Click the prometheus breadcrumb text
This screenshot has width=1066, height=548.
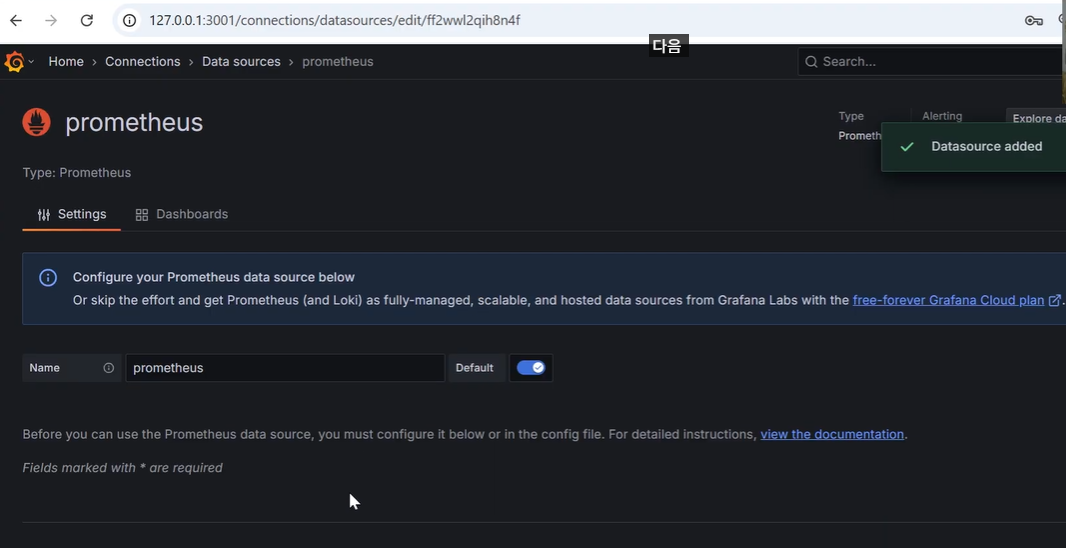pos(338,62)
